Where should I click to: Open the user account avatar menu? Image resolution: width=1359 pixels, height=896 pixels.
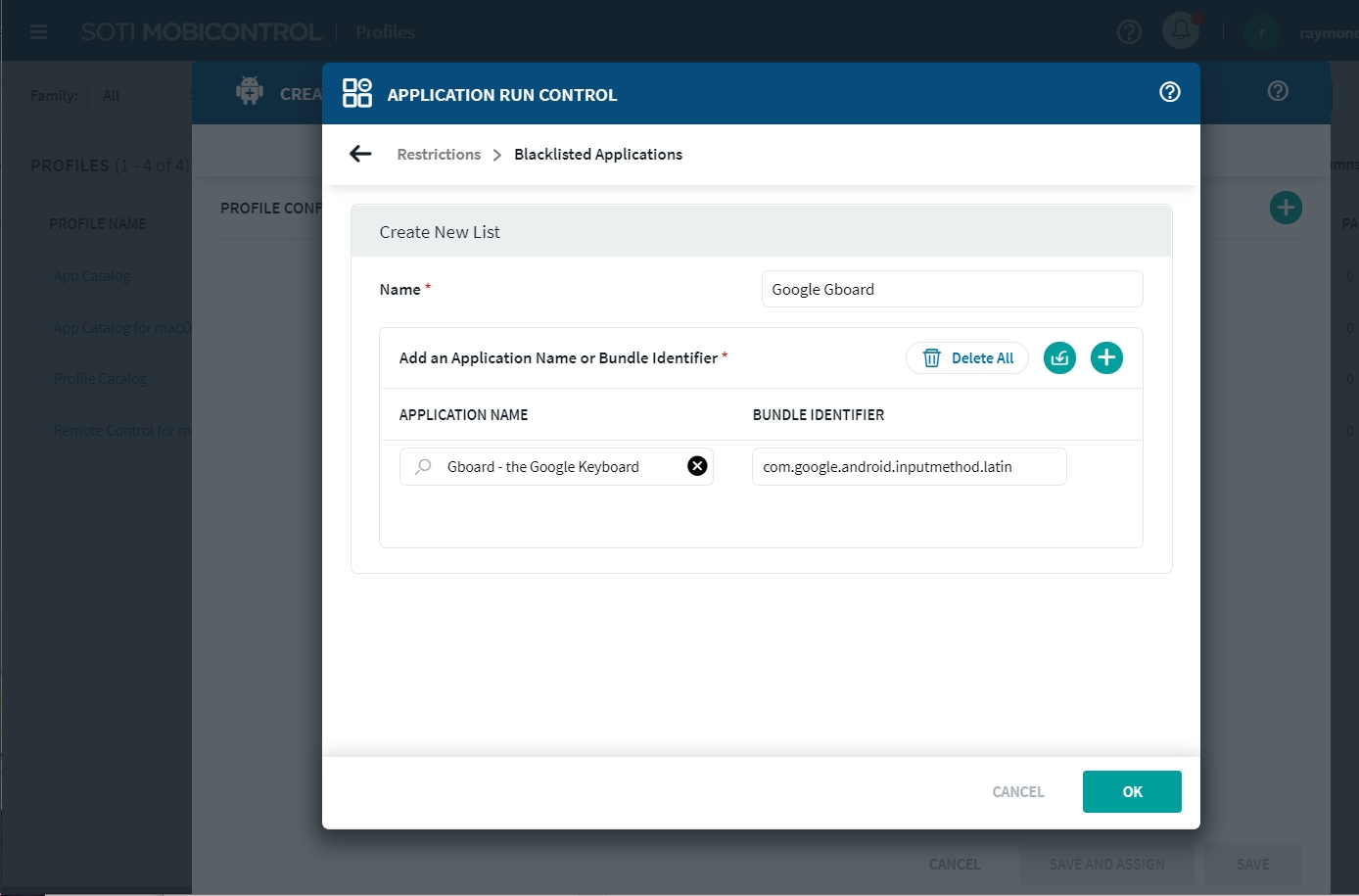point(1261,32)
